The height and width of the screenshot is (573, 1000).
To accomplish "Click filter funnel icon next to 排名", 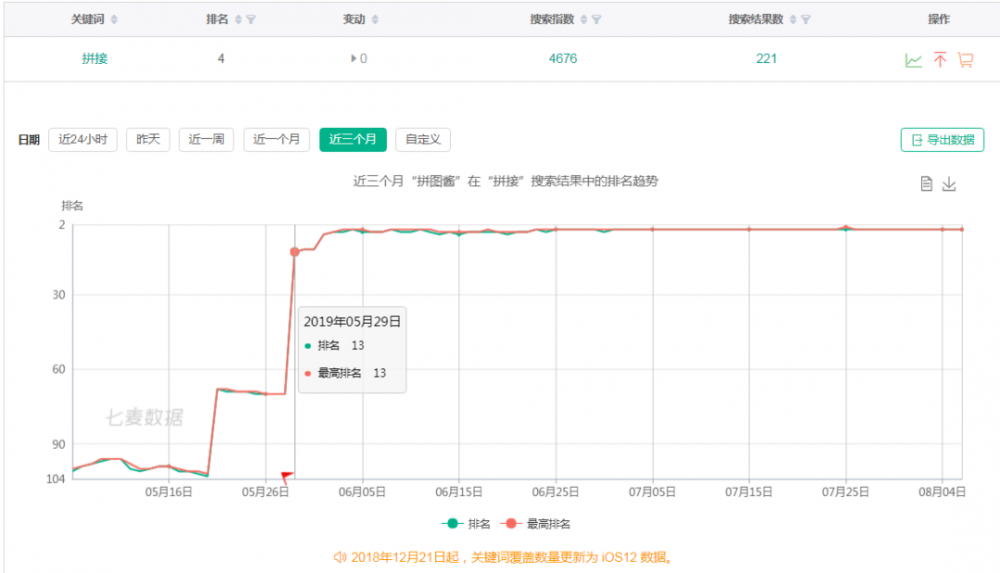I will pyautogui.click(x=251, y=20).
